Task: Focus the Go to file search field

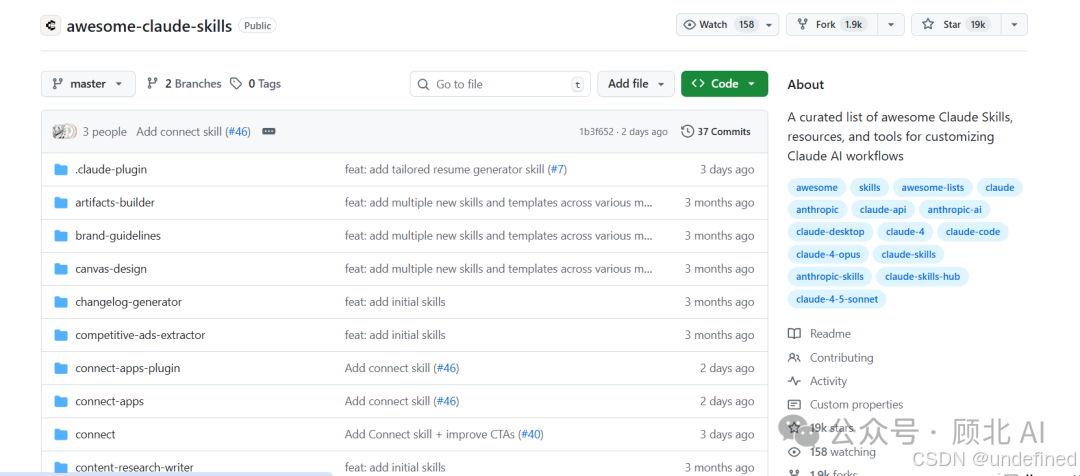Action: (x=500, y=84)
